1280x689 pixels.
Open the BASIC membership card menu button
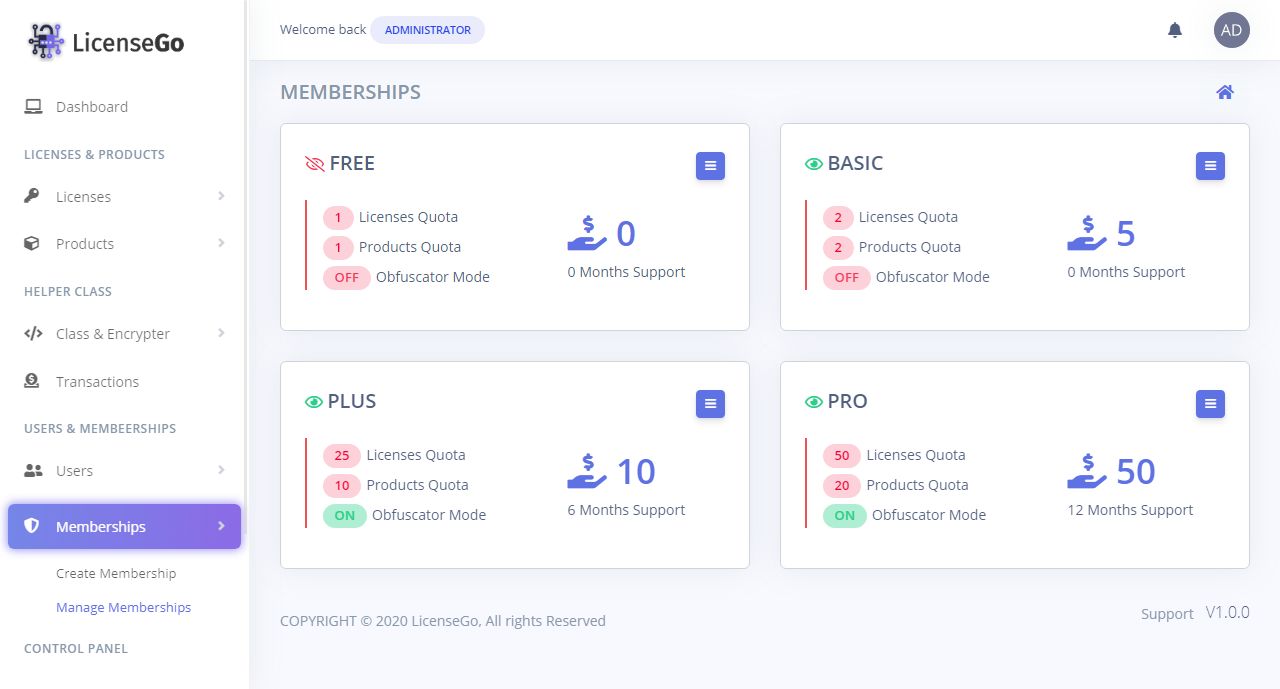tap(1210, 166)
